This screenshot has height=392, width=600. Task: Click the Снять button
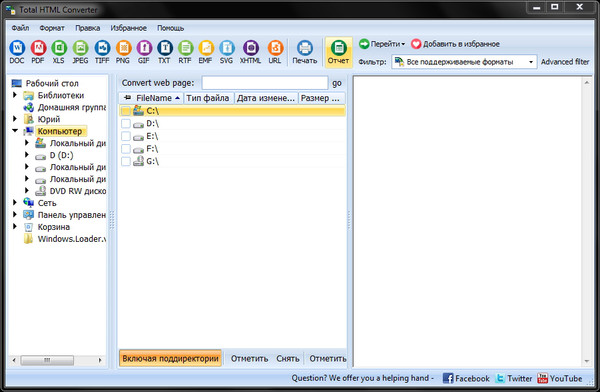tap(288, 359)
